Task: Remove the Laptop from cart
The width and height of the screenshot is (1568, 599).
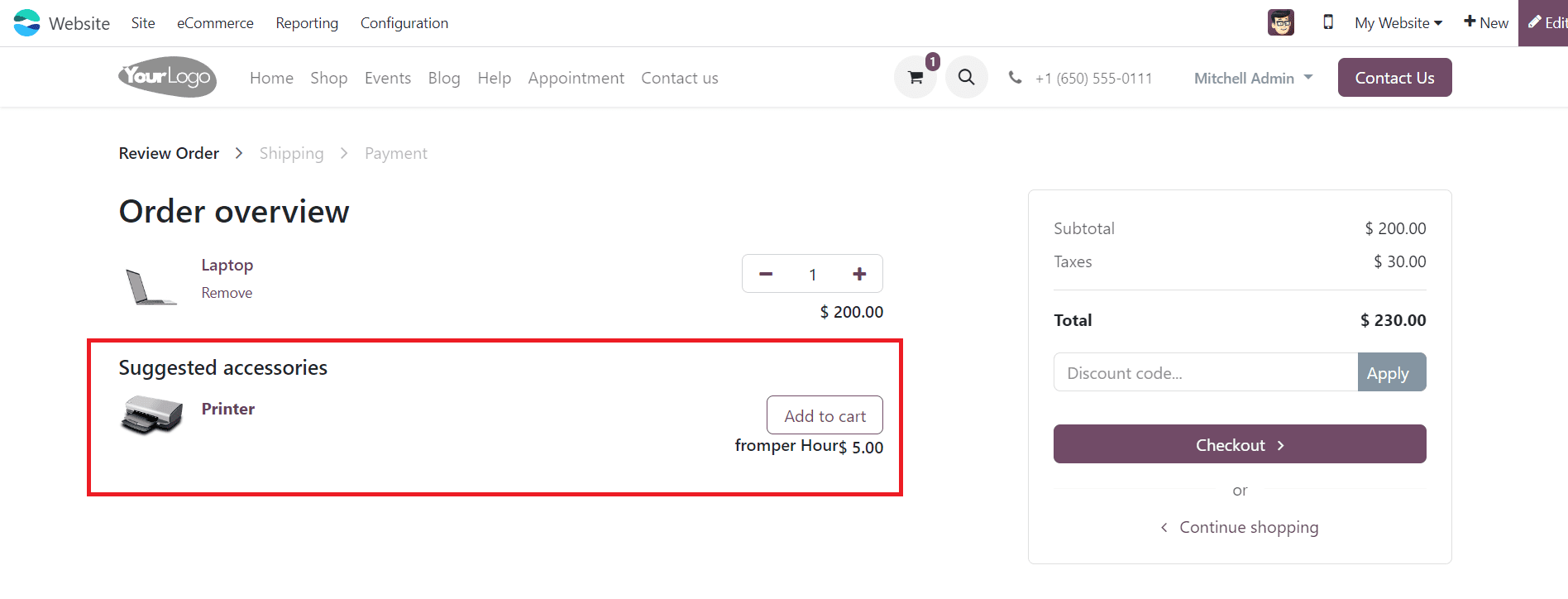Action: pos(227,293)
